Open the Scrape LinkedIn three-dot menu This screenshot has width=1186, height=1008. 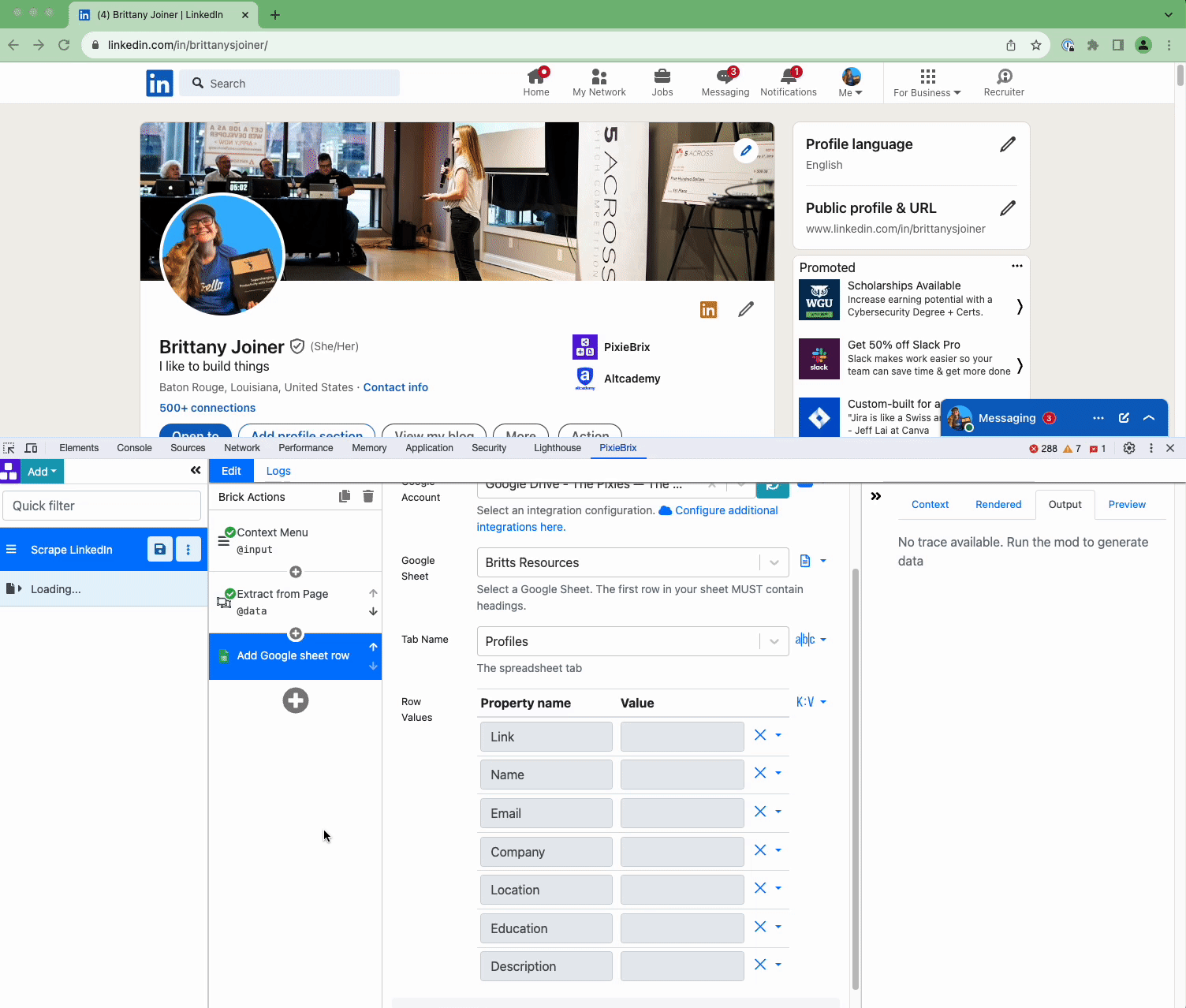(188, 549)
